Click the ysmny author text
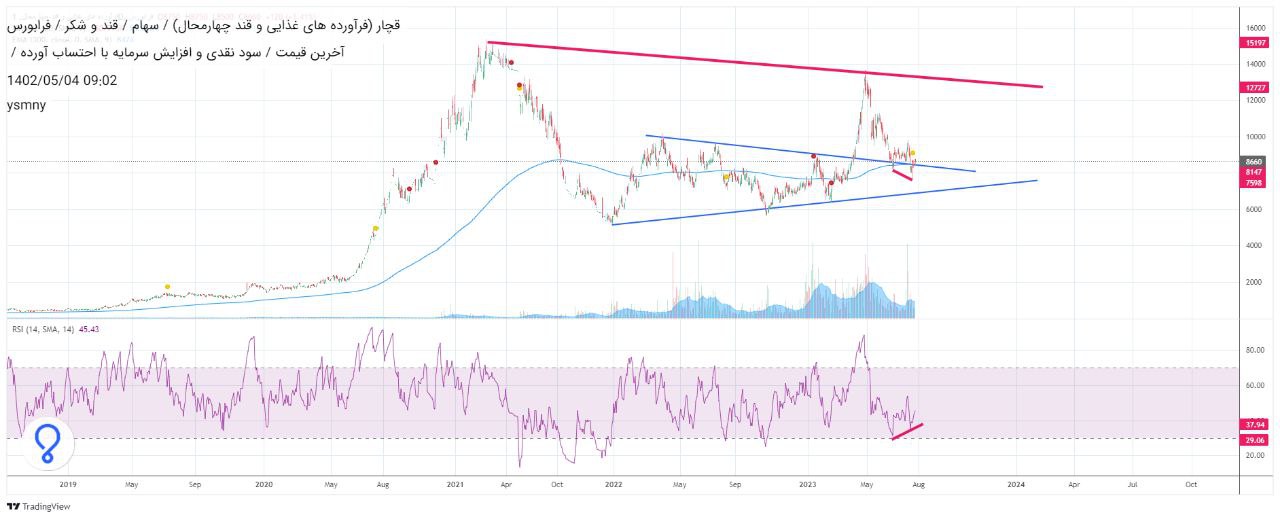1280x518 pixels. tap(25, 104)
